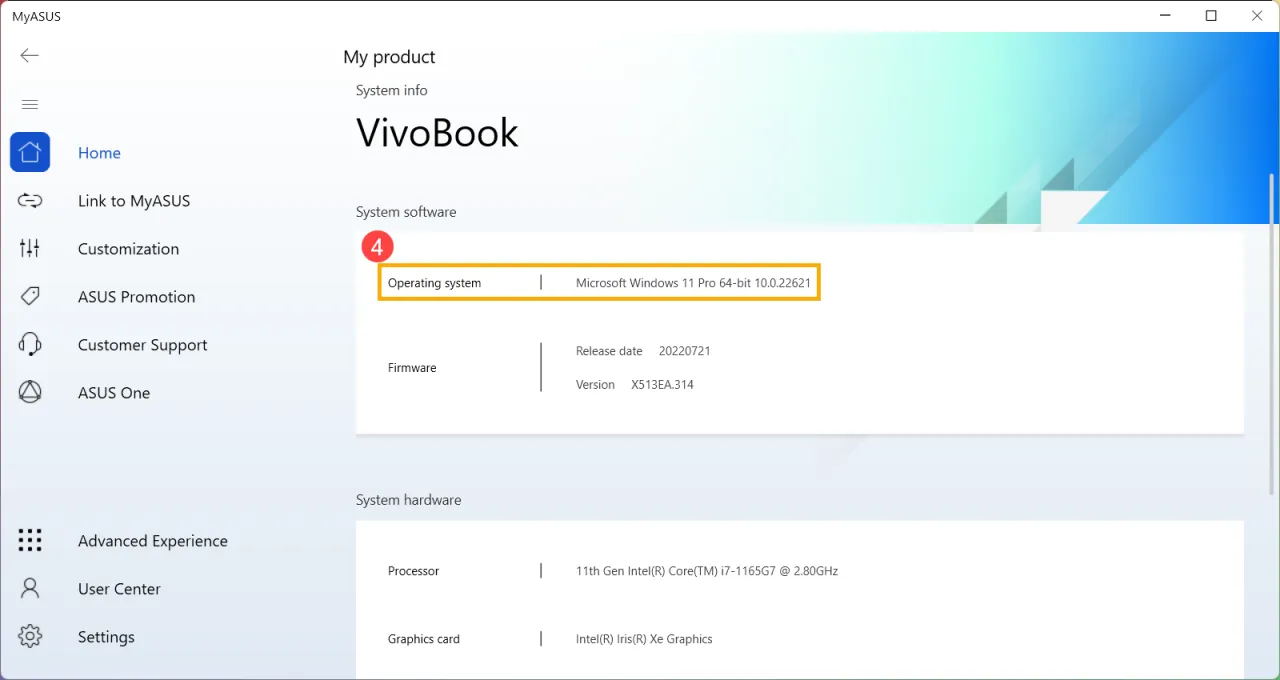Screen dimensions: 1280x680
Task: Click the 'System software' section heading
Action: pyautogui.click(x=406, y=212)
